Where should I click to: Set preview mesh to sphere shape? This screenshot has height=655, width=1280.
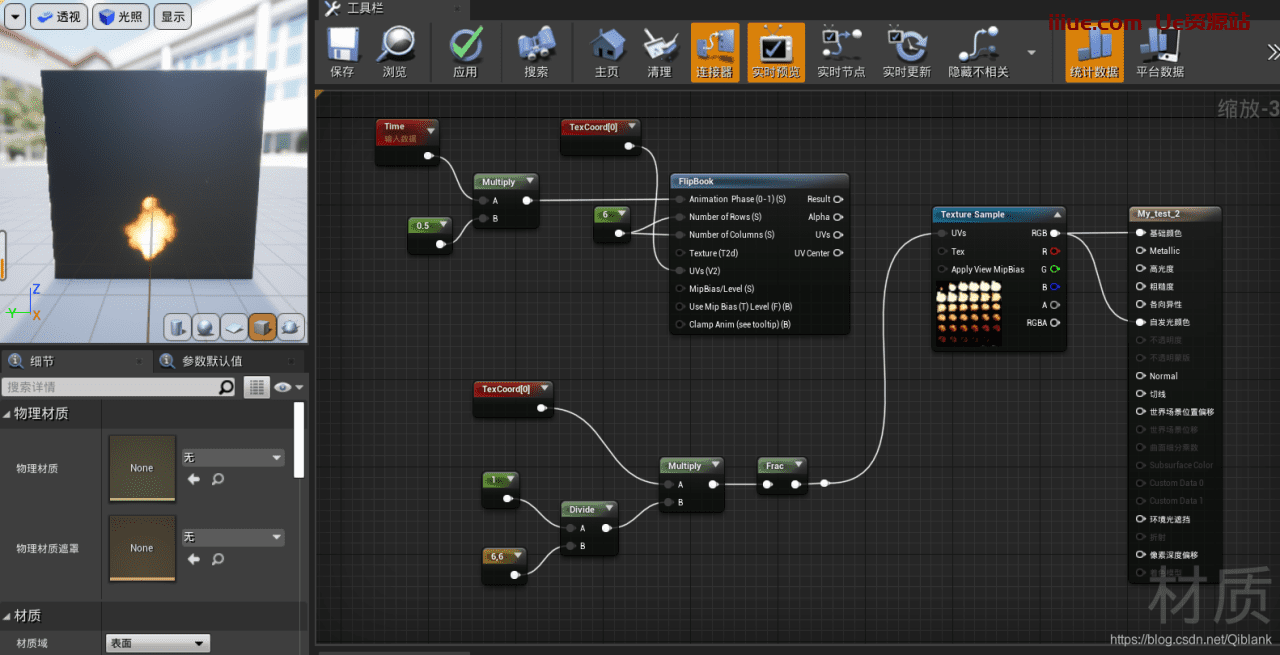206,327
